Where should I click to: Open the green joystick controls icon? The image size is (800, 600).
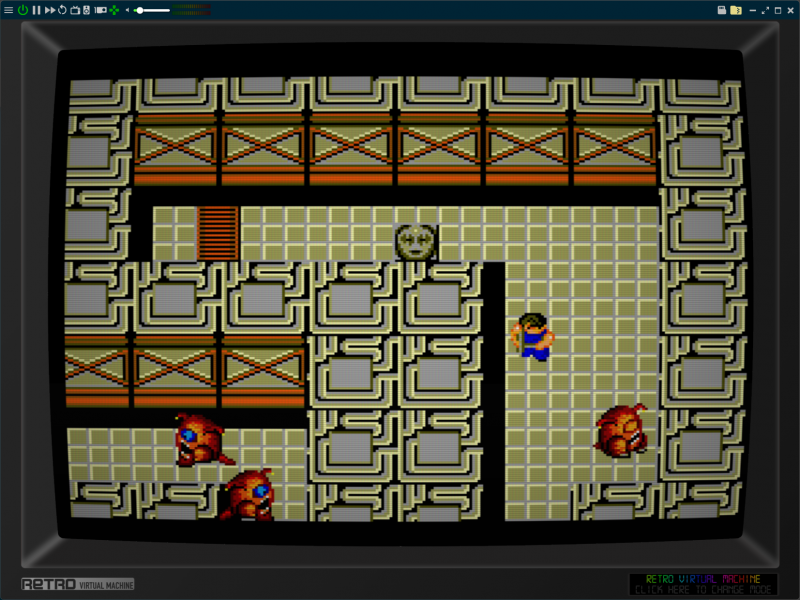tap(114, 10)
